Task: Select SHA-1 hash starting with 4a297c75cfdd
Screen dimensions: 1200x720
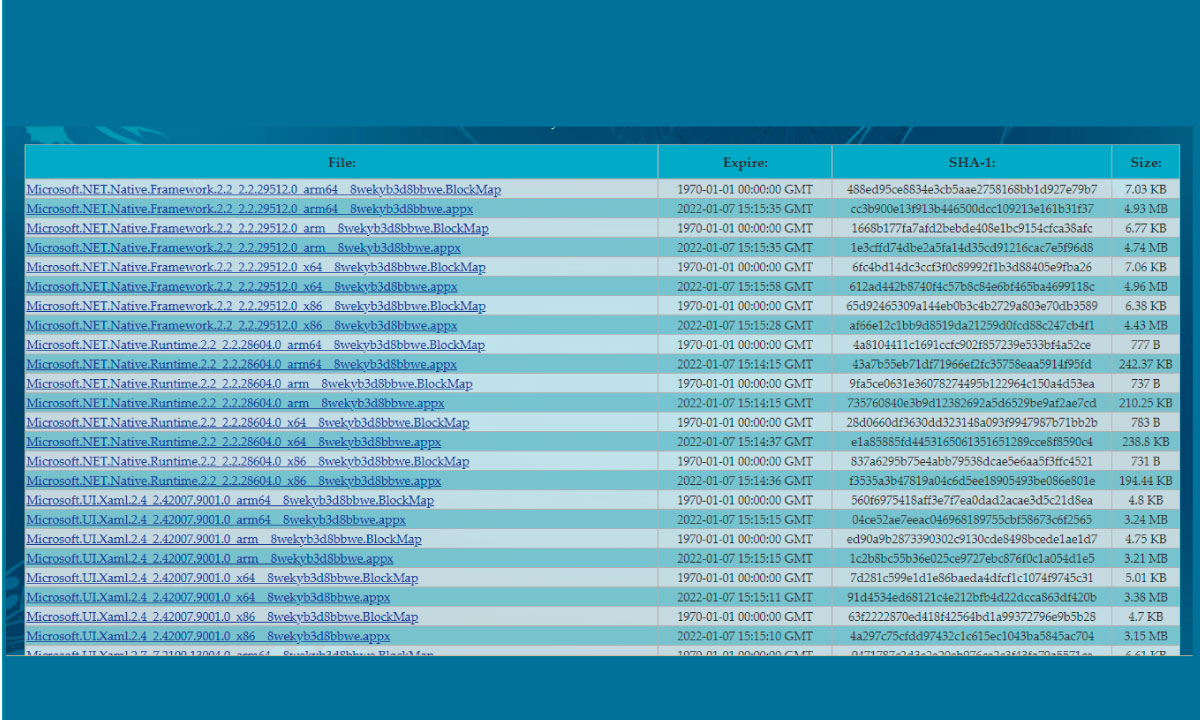Action: pos(972,636)
